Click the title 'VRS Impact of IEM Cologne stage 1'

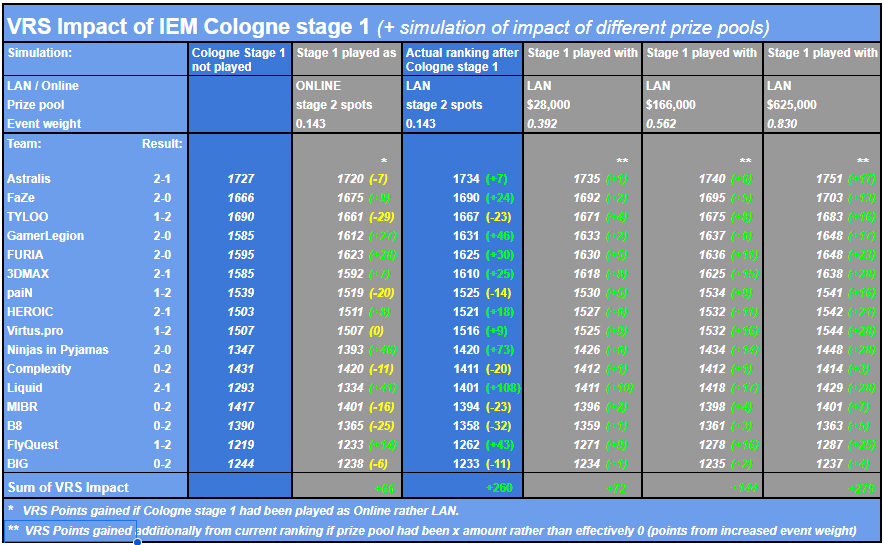[x=188, y=26]
